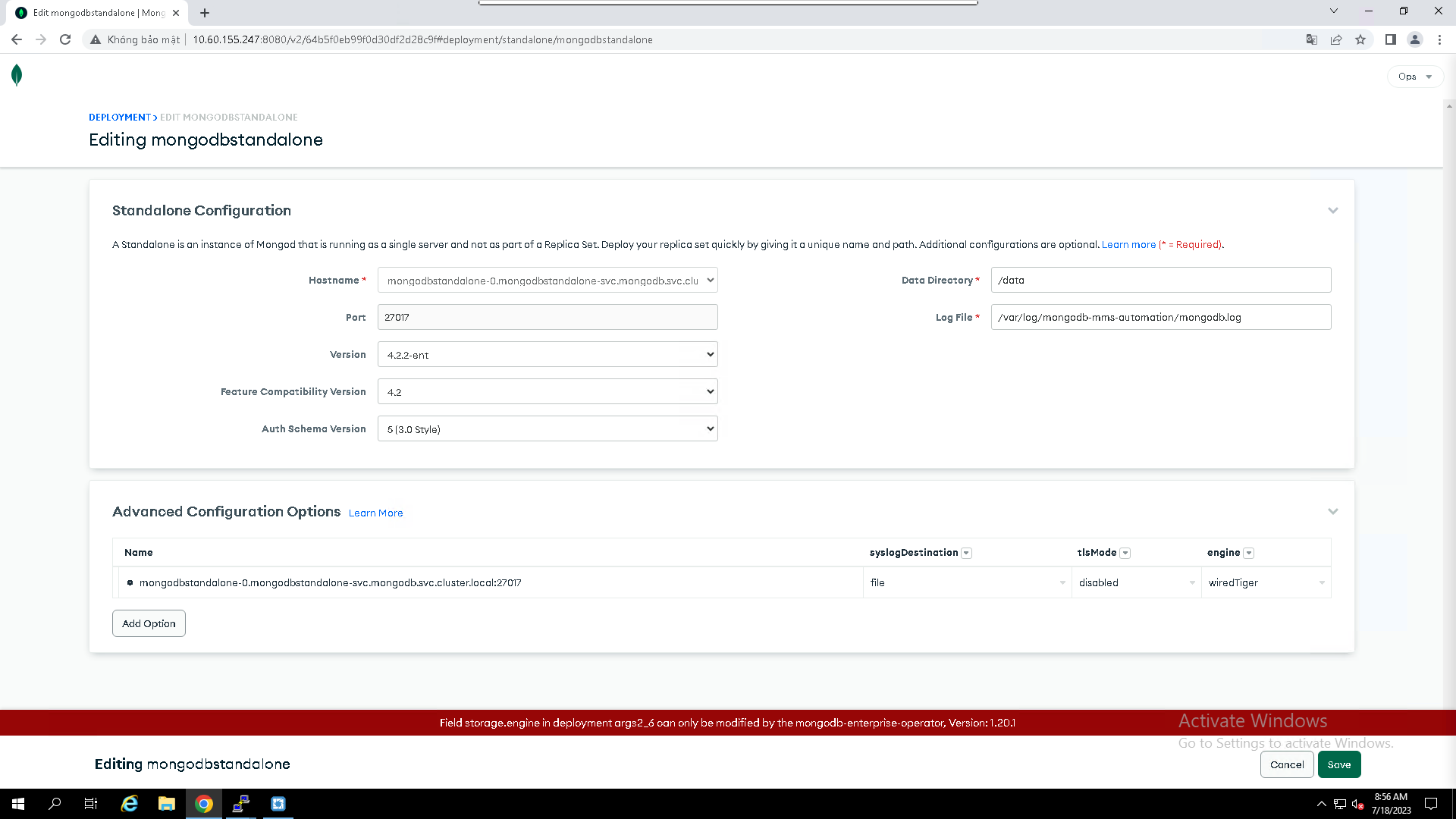Viewport: 1456px width, 819px height.
Task: Reload the page with browser refresh icon
Action: pos(65,39)
